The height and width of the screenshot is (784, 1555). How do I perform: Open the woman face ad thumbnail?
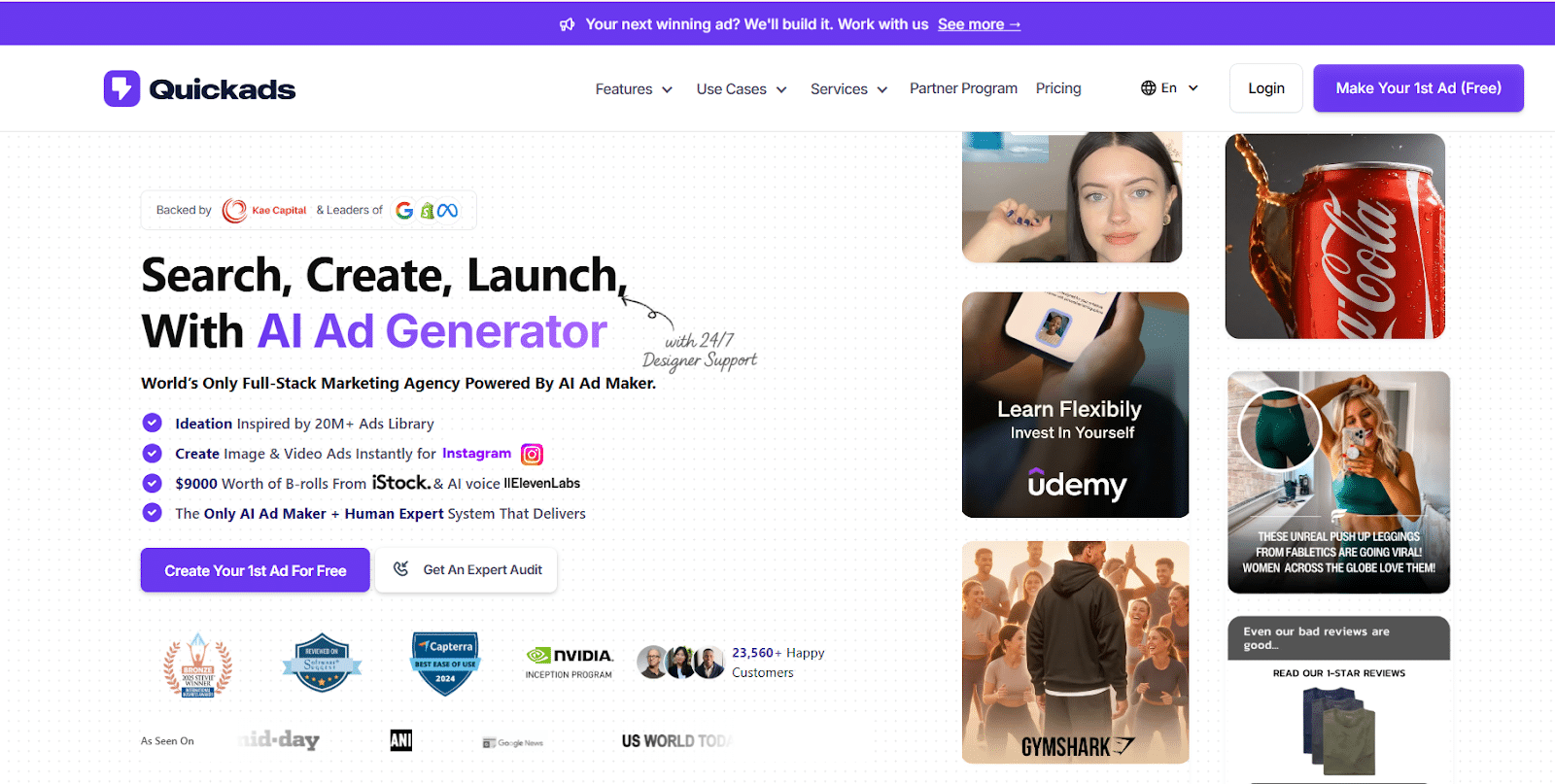tap(1072, 197)
